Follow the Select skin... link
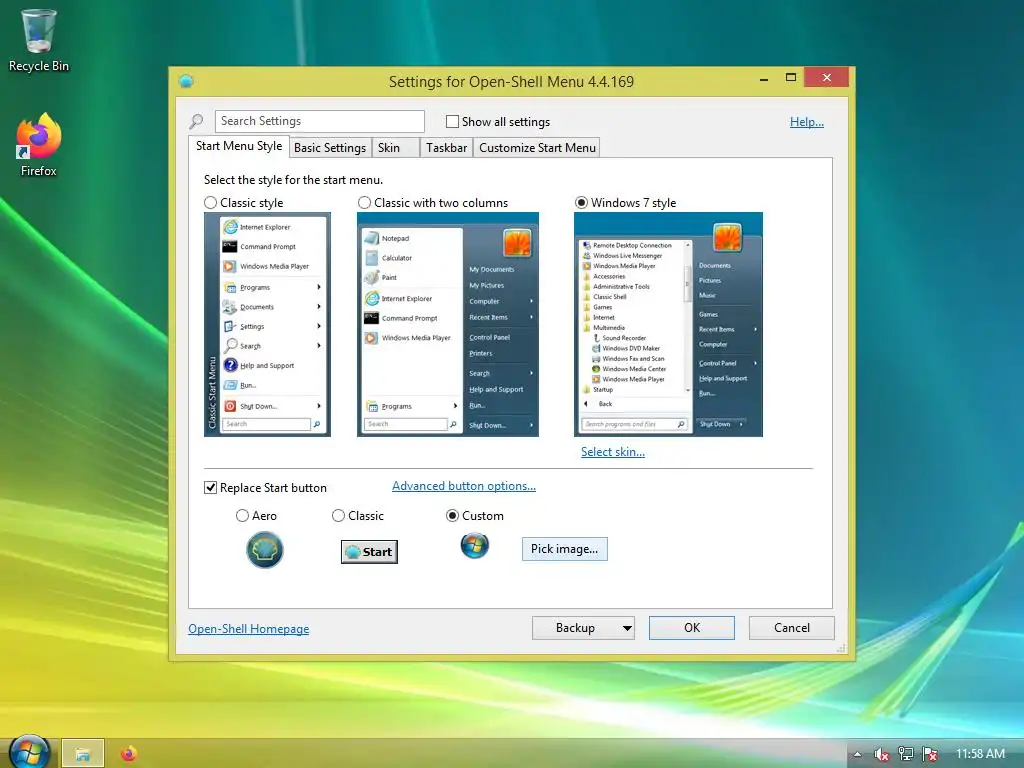Image resolution: width=1024 pixels, height=768 pixels. click(613, 452)
